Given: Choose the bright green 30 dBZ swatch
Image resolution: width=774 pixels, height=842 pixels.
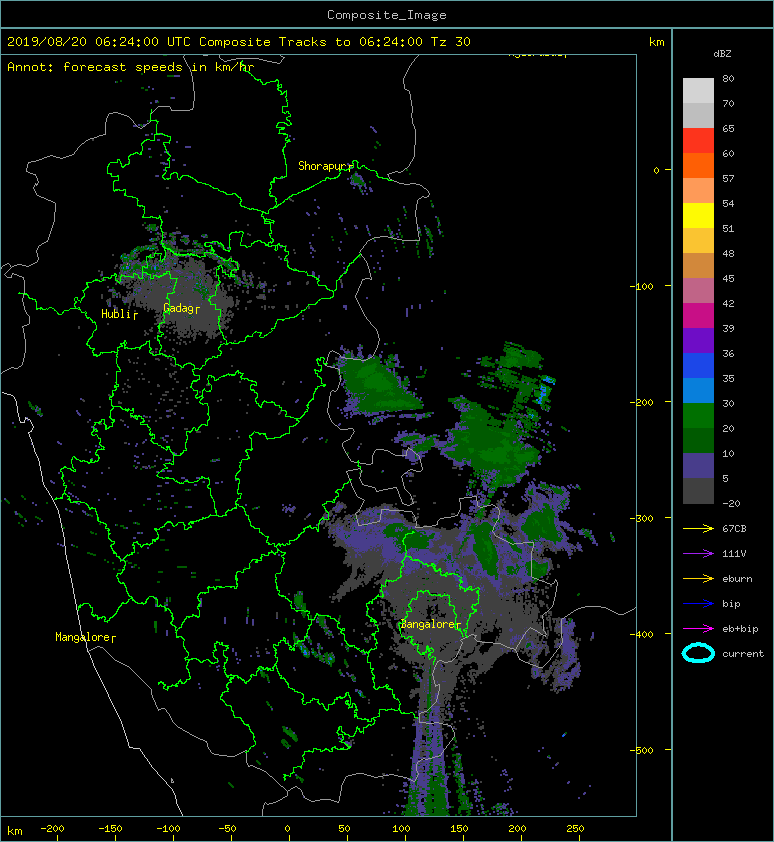Looking at the screenshot, I should click(x=698, y=415).
